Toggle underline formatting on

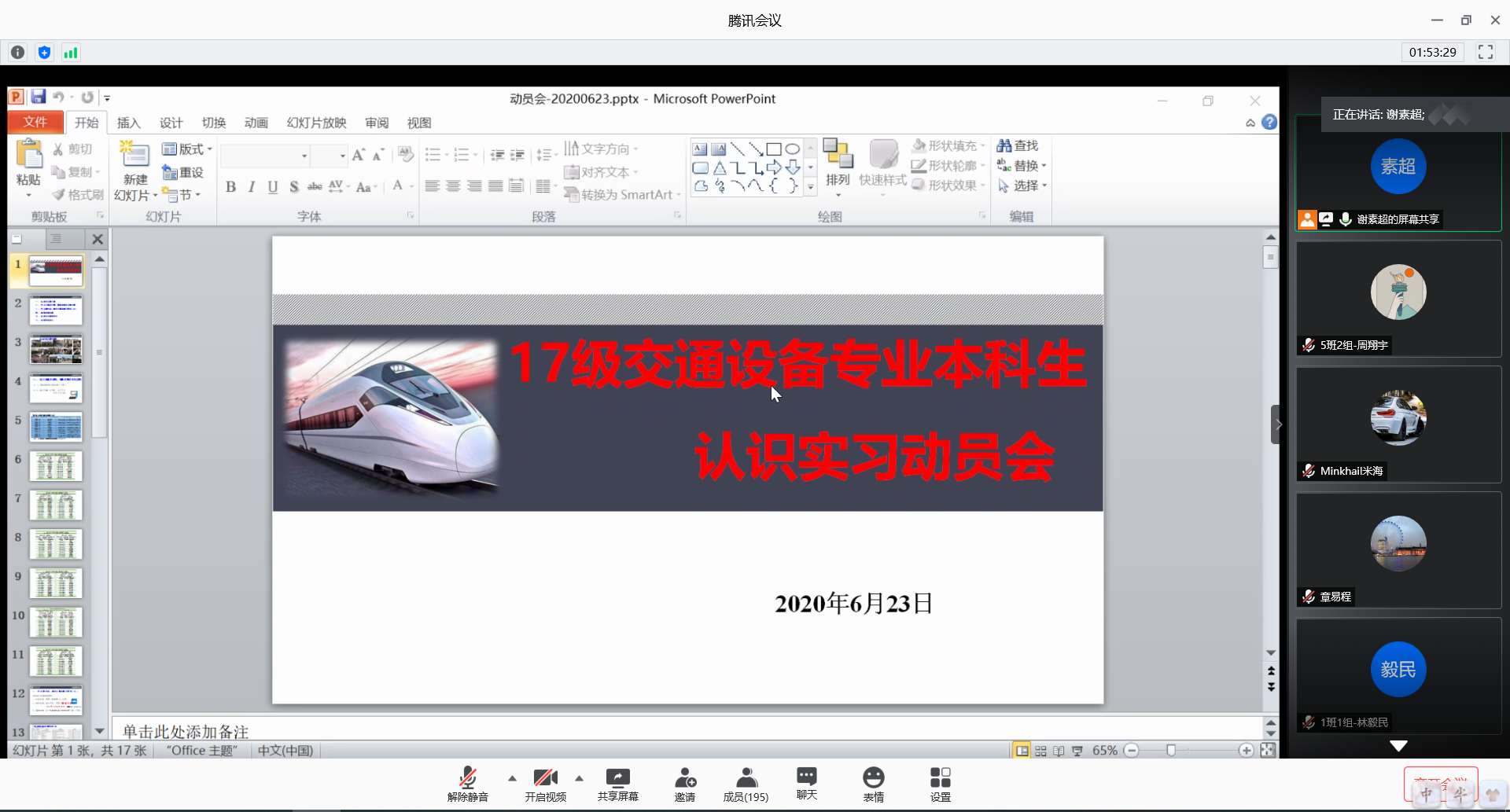(x=273, y=187)
